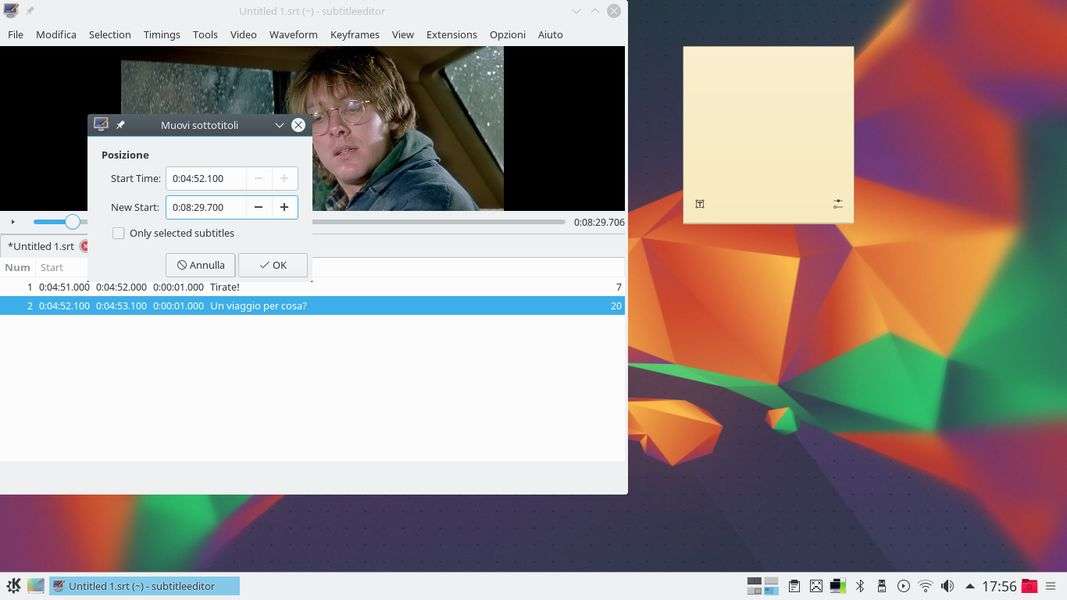Click end time 0:04:53.100 cell
Screen dimensions: 1067x600
click(x=121, y=306)
